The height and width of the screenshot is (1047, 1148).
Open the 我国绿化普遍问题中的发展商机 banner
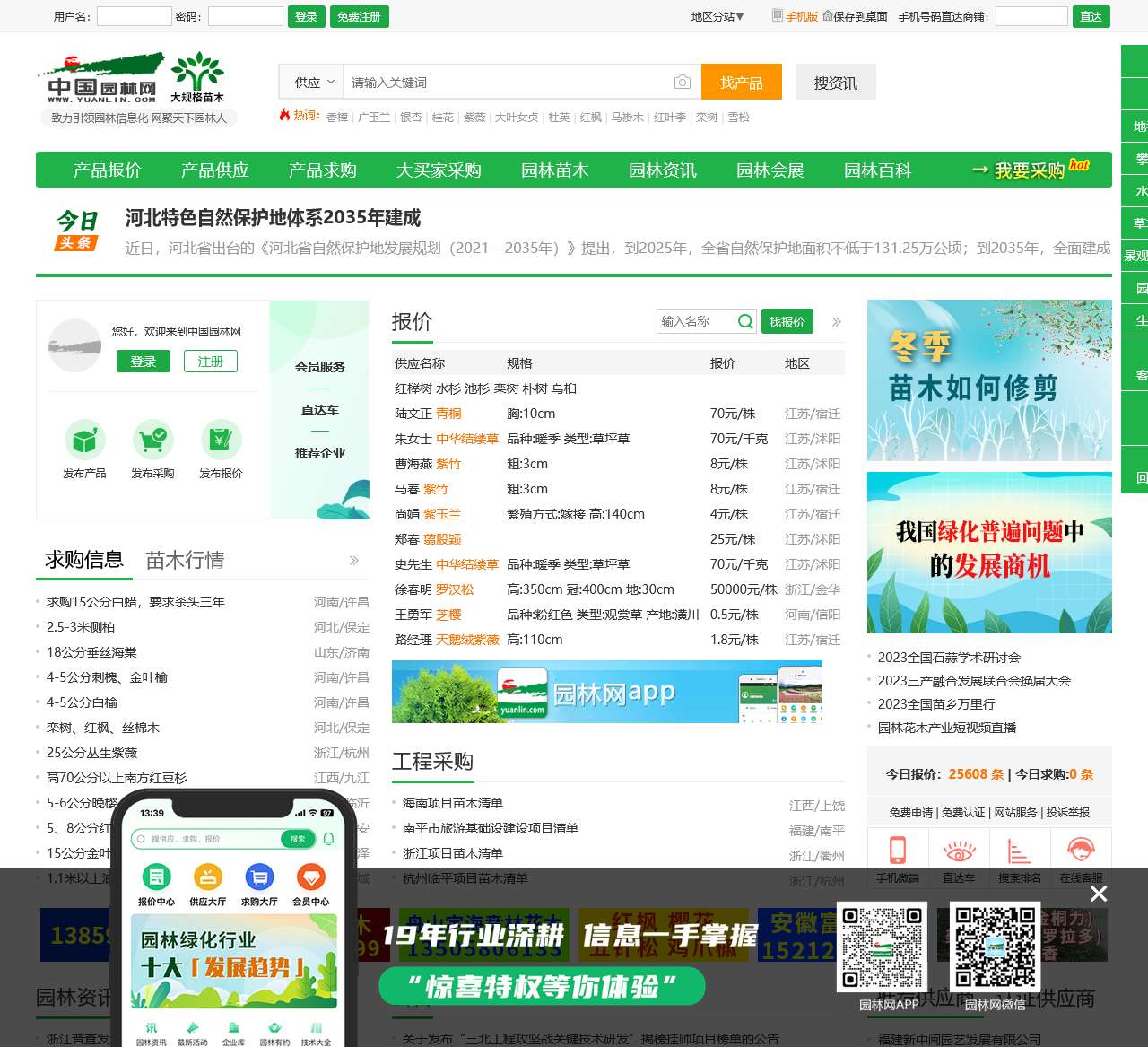tap(989, 553)
